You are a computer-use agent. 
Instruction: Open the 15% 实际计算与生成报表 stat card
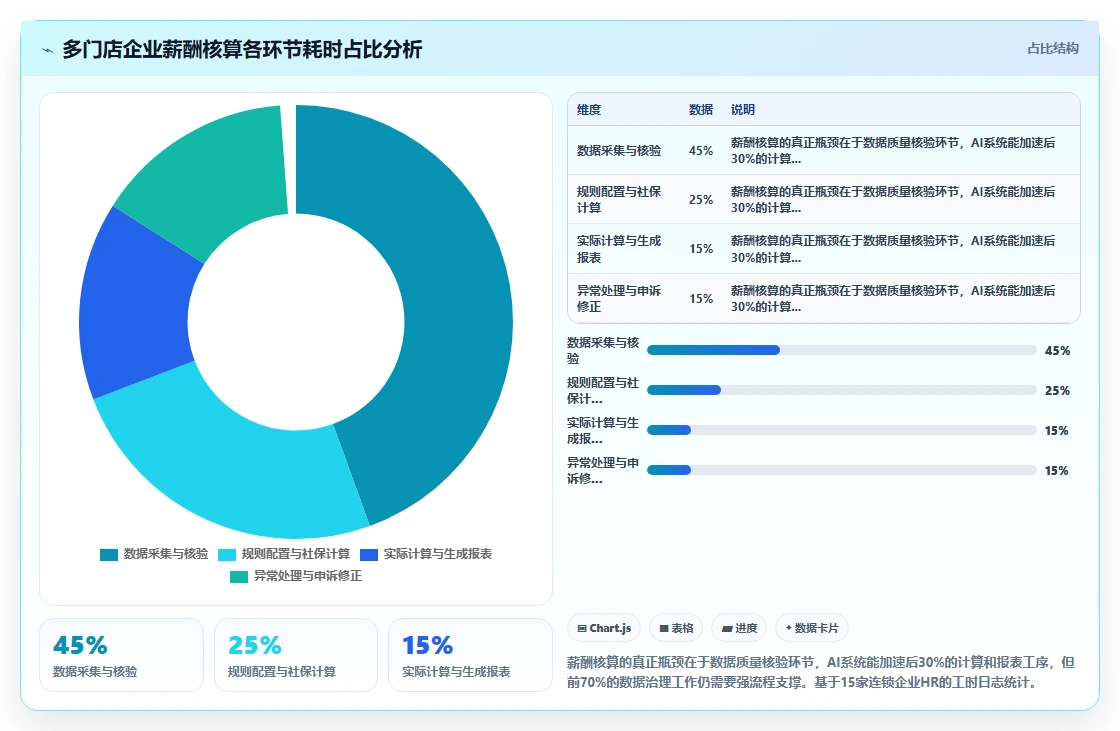point(470,655)
